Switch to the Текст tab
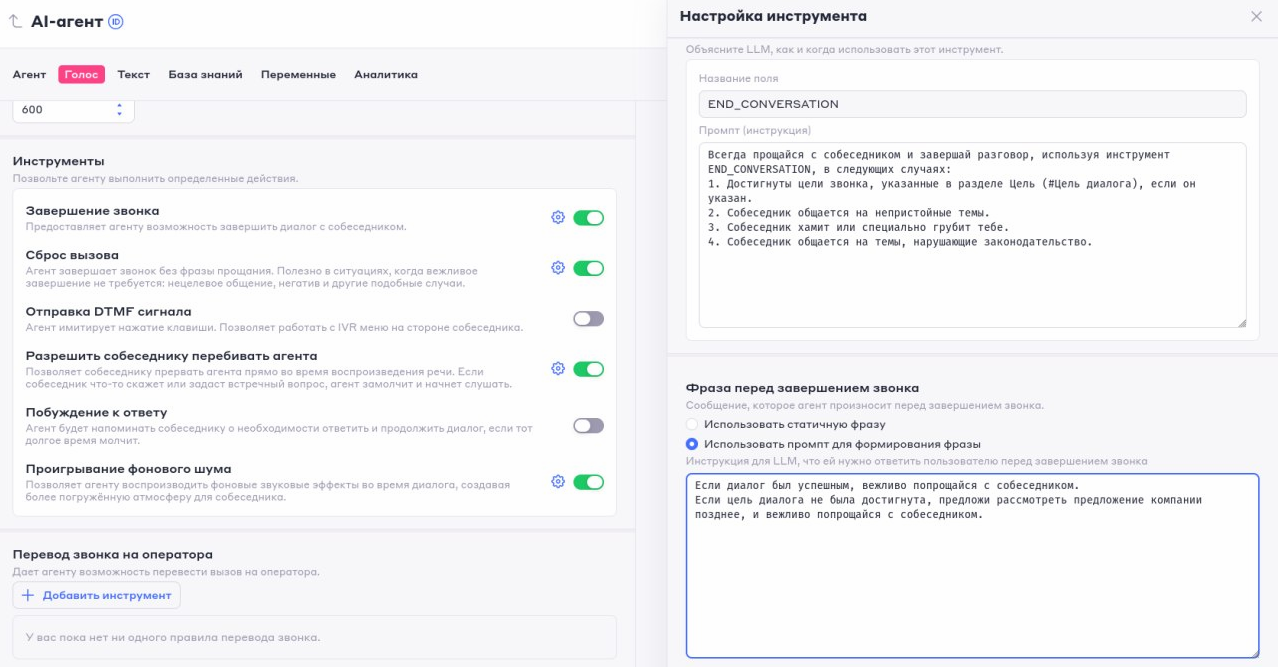The width and height of the screenshot is (1278, 667). coord(134,74)
